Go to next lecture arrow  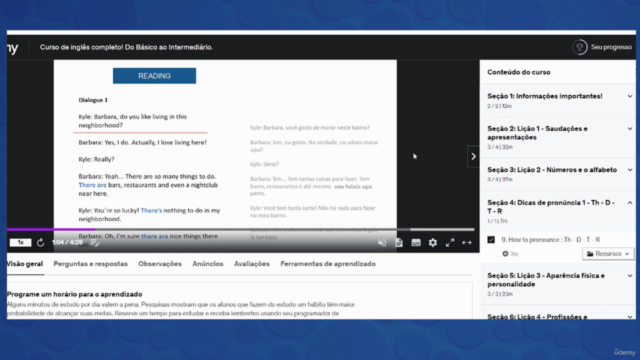(x=473, y=156)
